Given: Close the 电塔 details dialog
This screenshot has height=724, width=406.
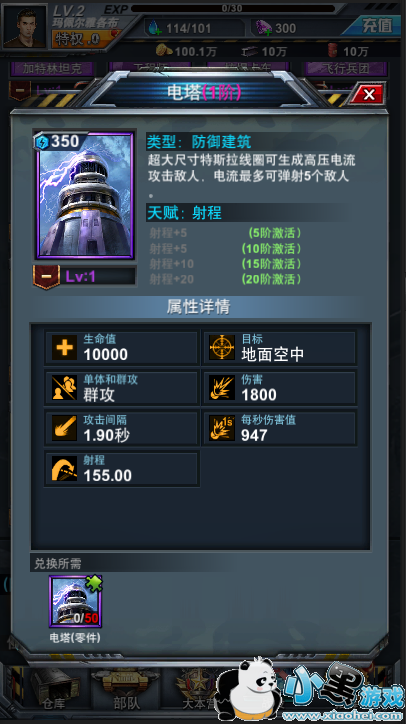Looking at the screenshot, I should tap(368, 95).
